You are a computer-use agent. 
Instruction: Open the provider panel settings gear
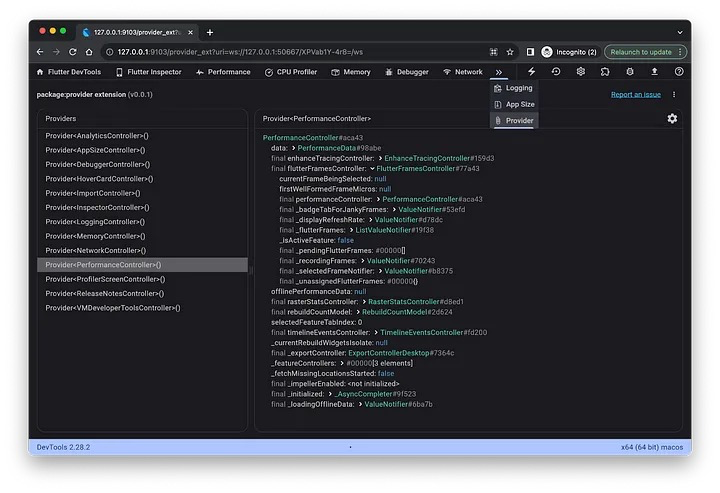pyautogui.click(x=672, y=118)
